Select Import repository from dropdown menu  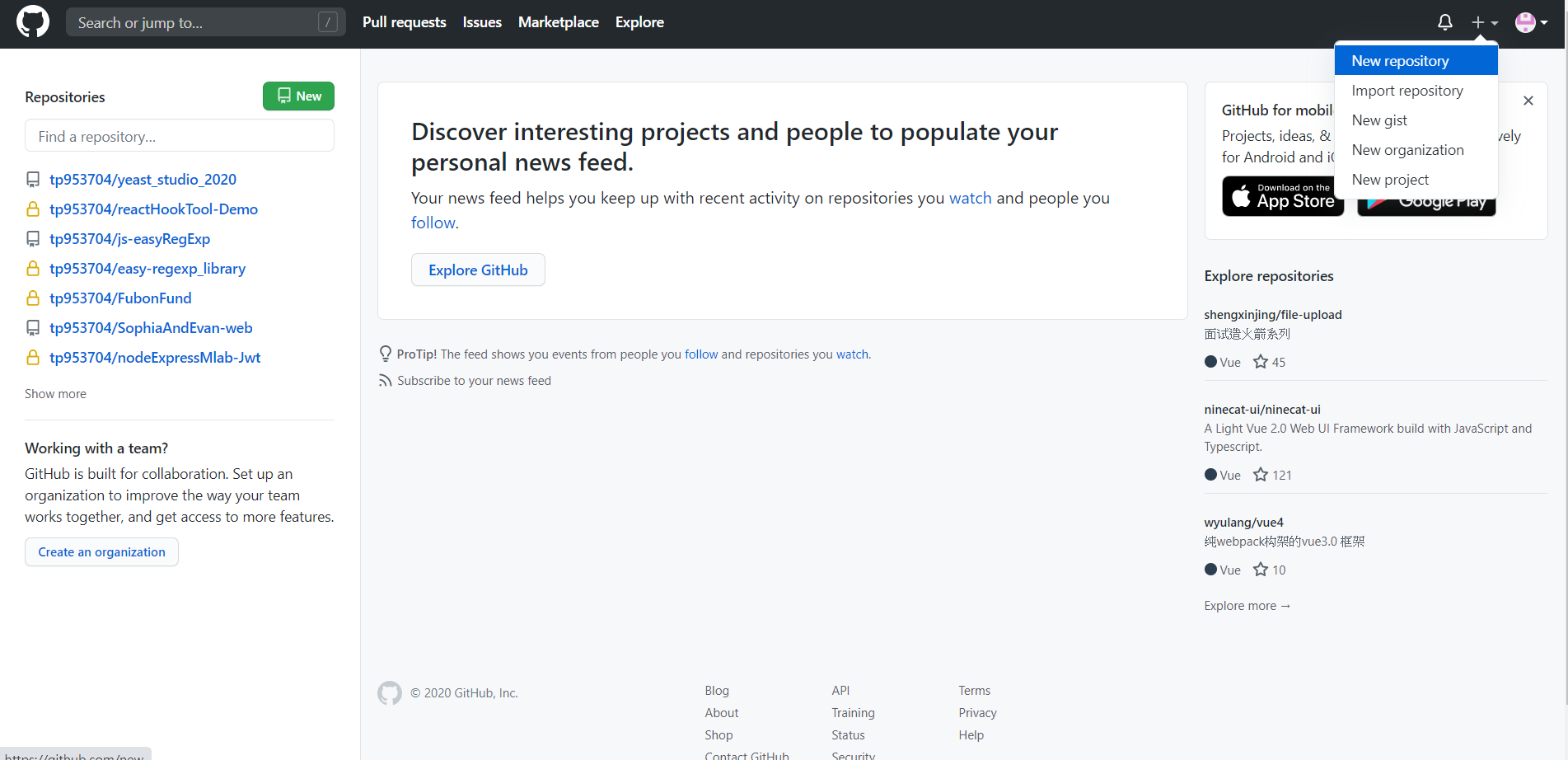click(x=1416, y=91)
